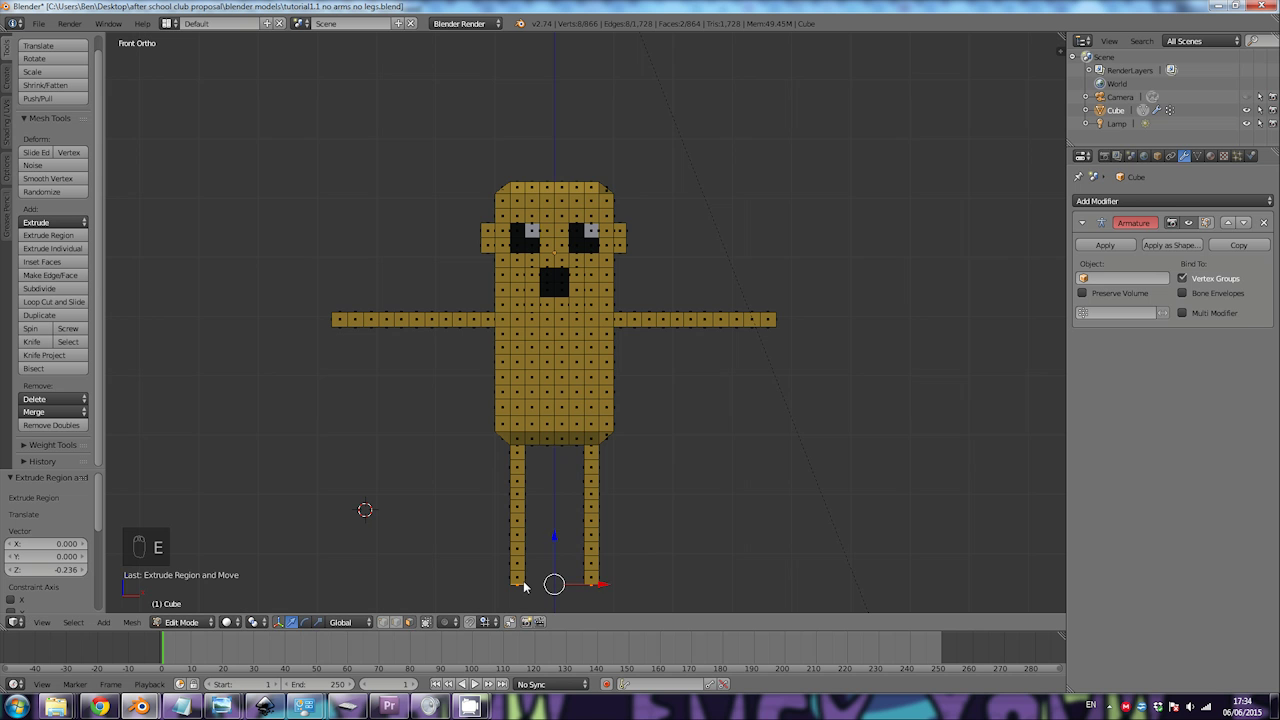Viewport: 1280px width, 720px height.
Task: Open the Help menu
Action: point(142,23)
